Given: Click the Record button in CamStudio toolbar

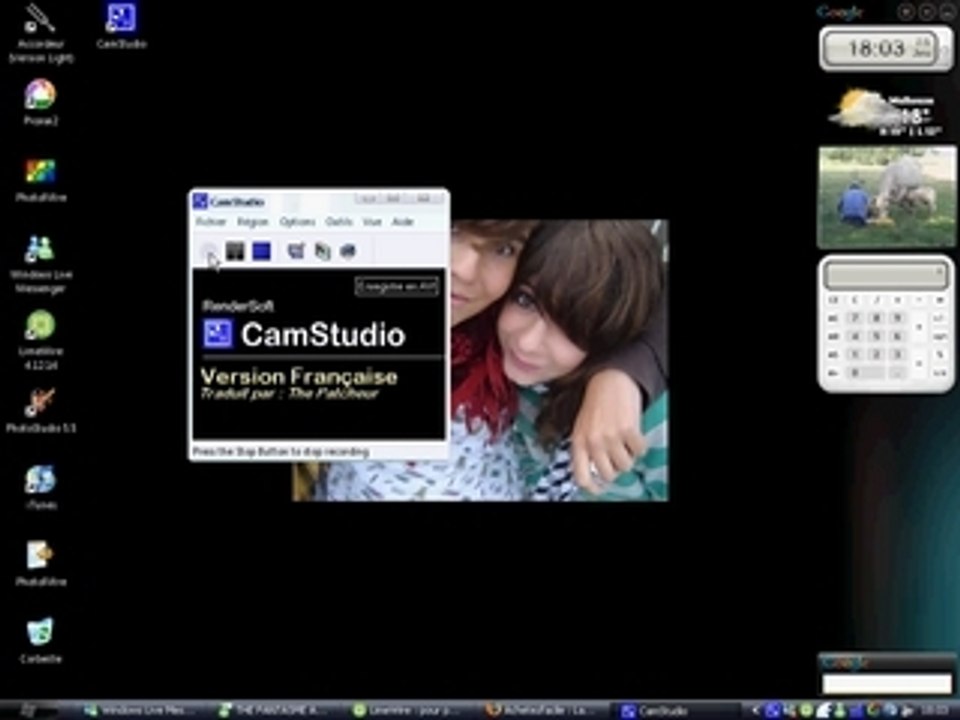Looking at the screenshot, I should (x=209, y=250).
